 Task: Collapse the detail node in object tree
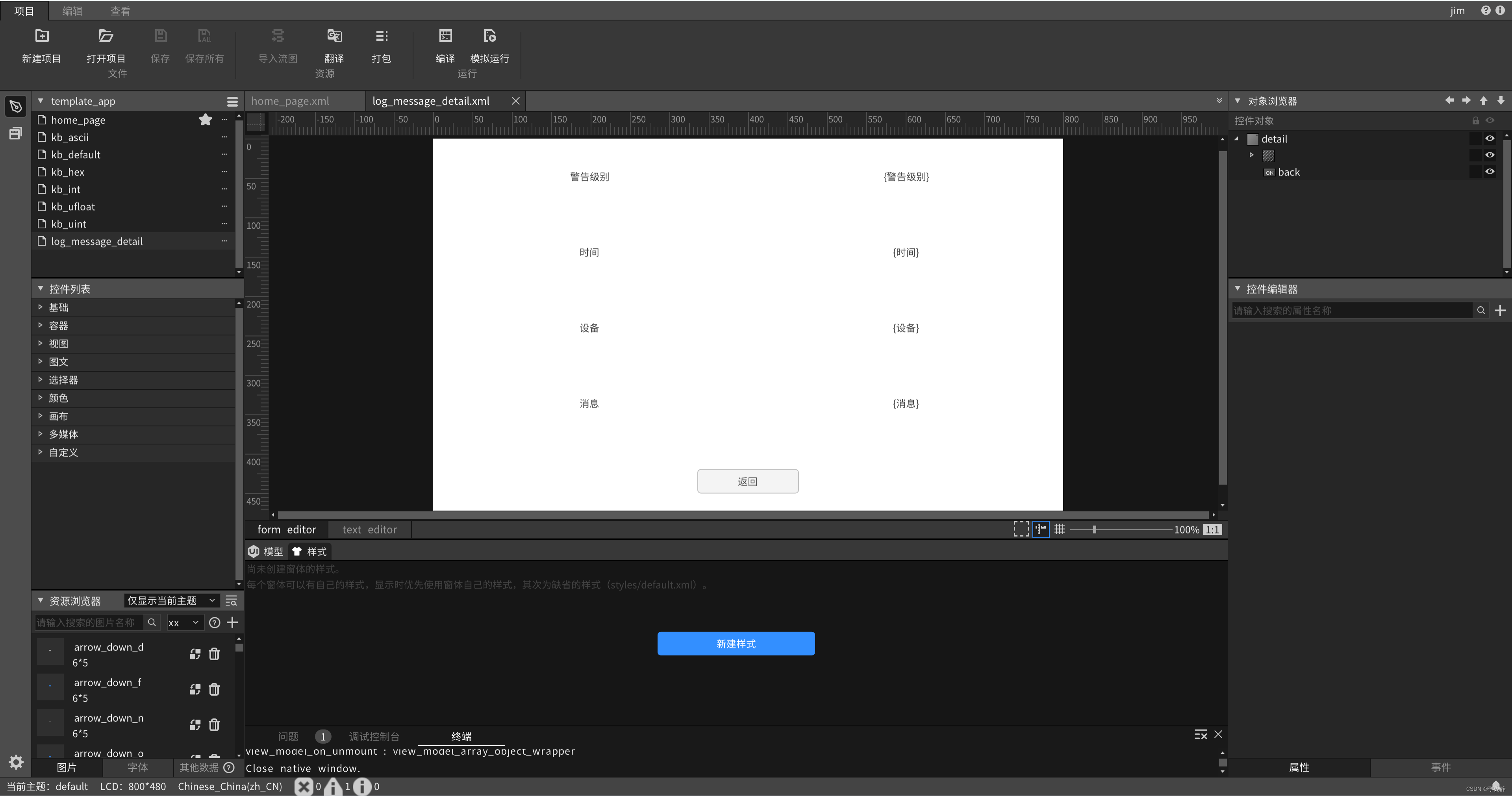click(x=1237, y=139)
